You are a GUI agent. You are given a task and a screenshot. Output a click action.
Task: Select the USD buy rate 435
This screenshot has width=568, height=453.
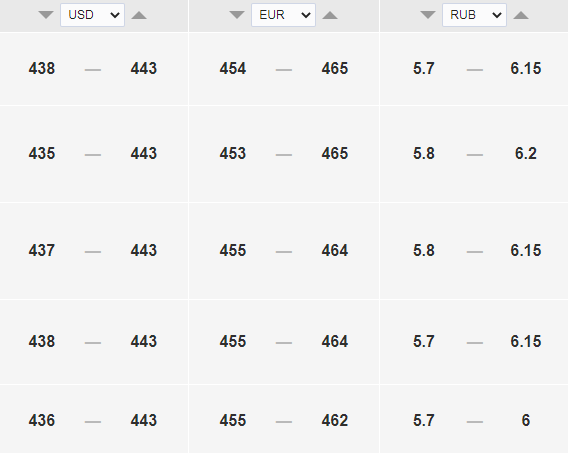pos(42,153)
